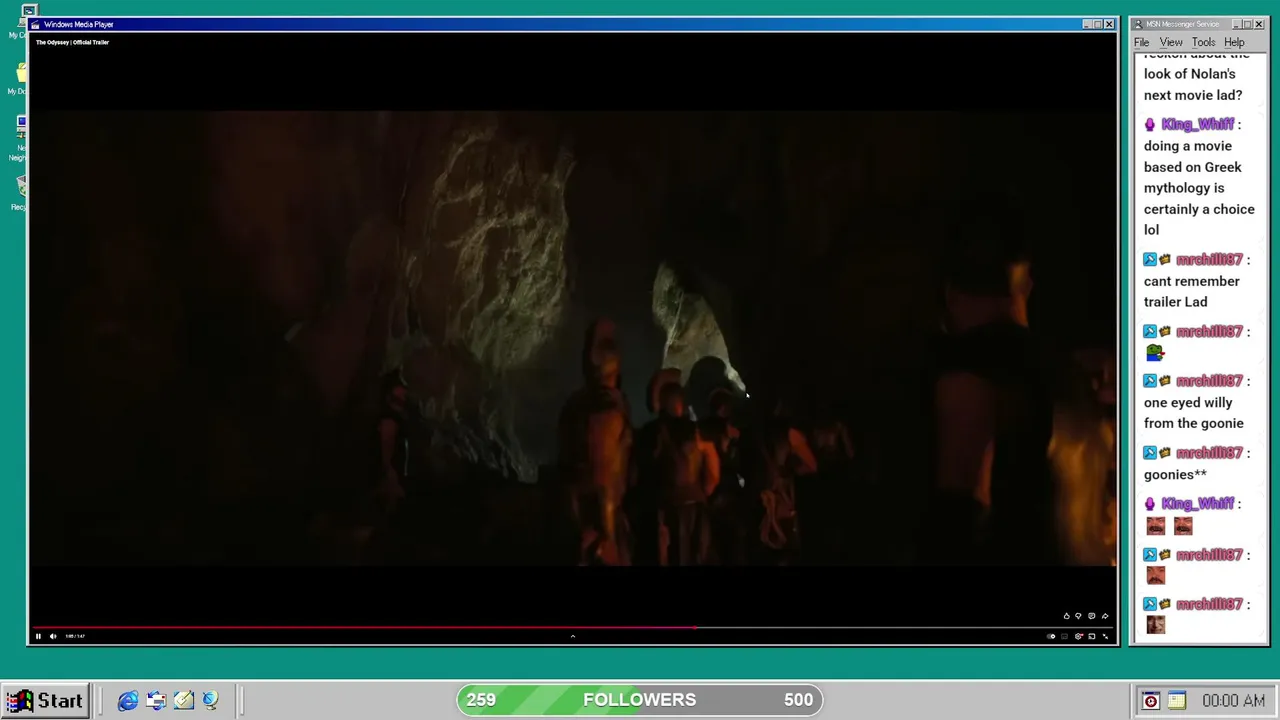Screen dimensions: 1280x720
Task: Mute the video using the speaker icon
Action: [53, 636]
